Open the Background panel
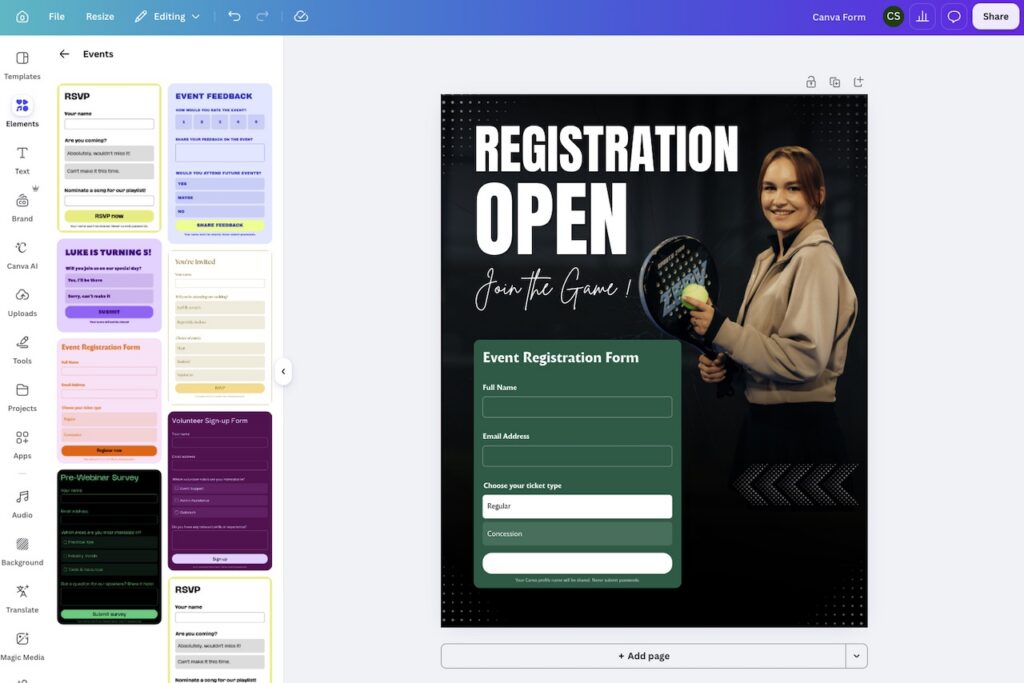1024x683 pixels. 22,552
